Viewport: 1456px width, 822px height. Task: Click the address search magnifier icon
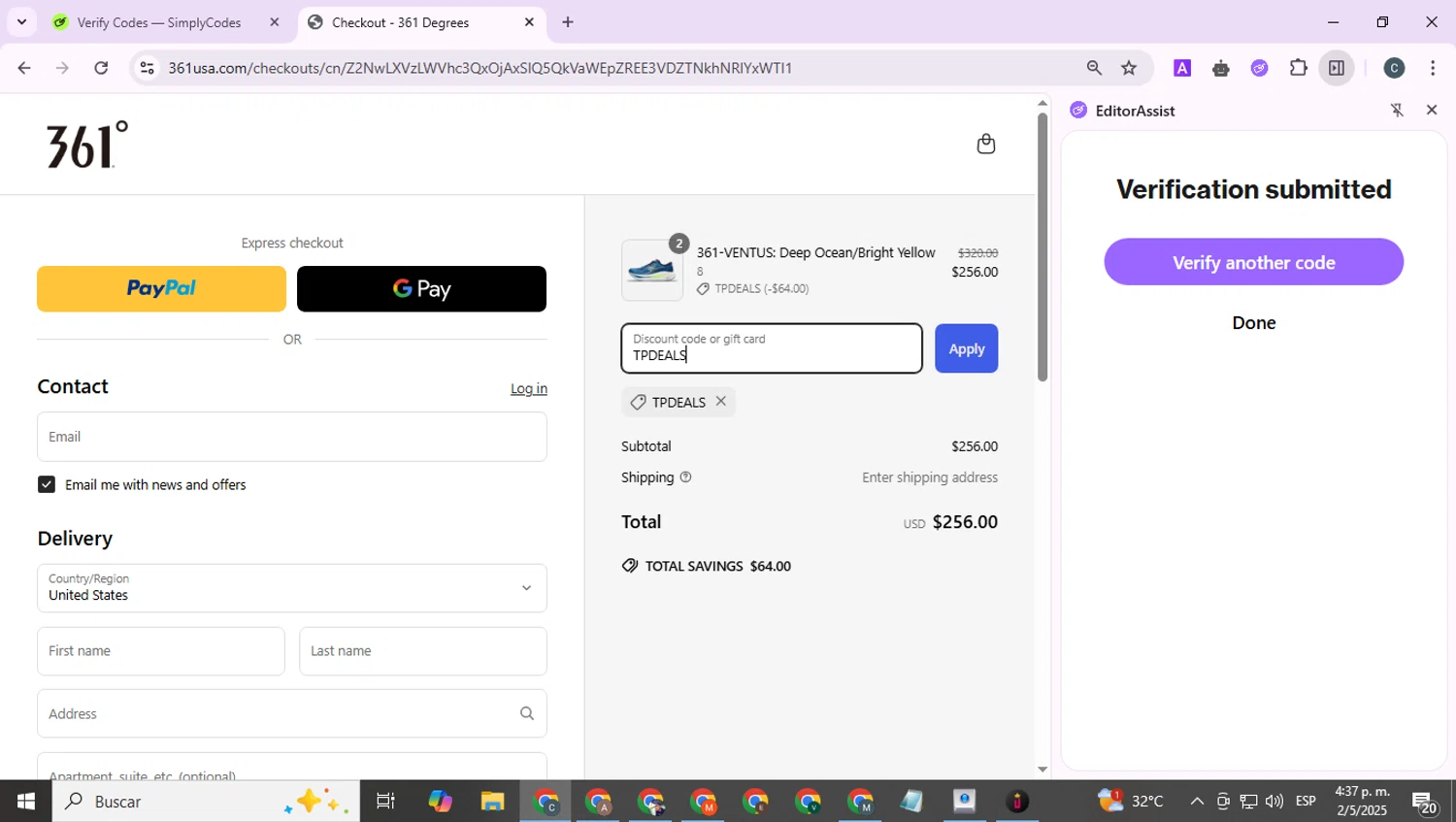526,713
